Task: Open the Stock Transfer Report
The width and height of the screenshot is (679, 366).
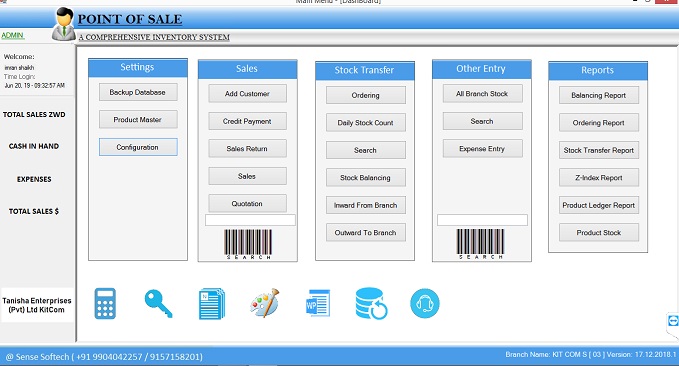Action: point(599,150)
